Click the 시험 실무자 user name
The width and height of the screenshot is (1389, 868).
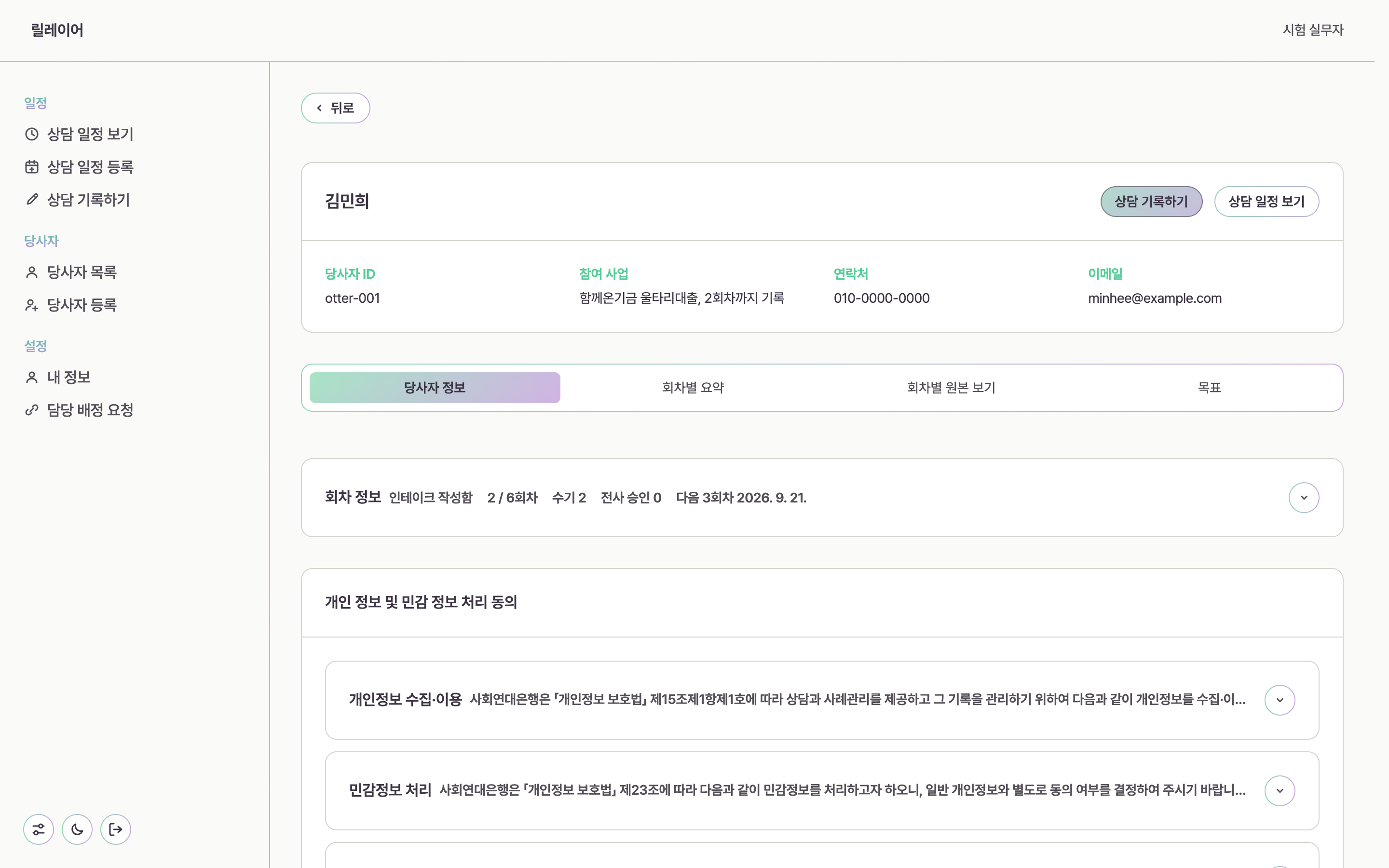pos(1313,30)
